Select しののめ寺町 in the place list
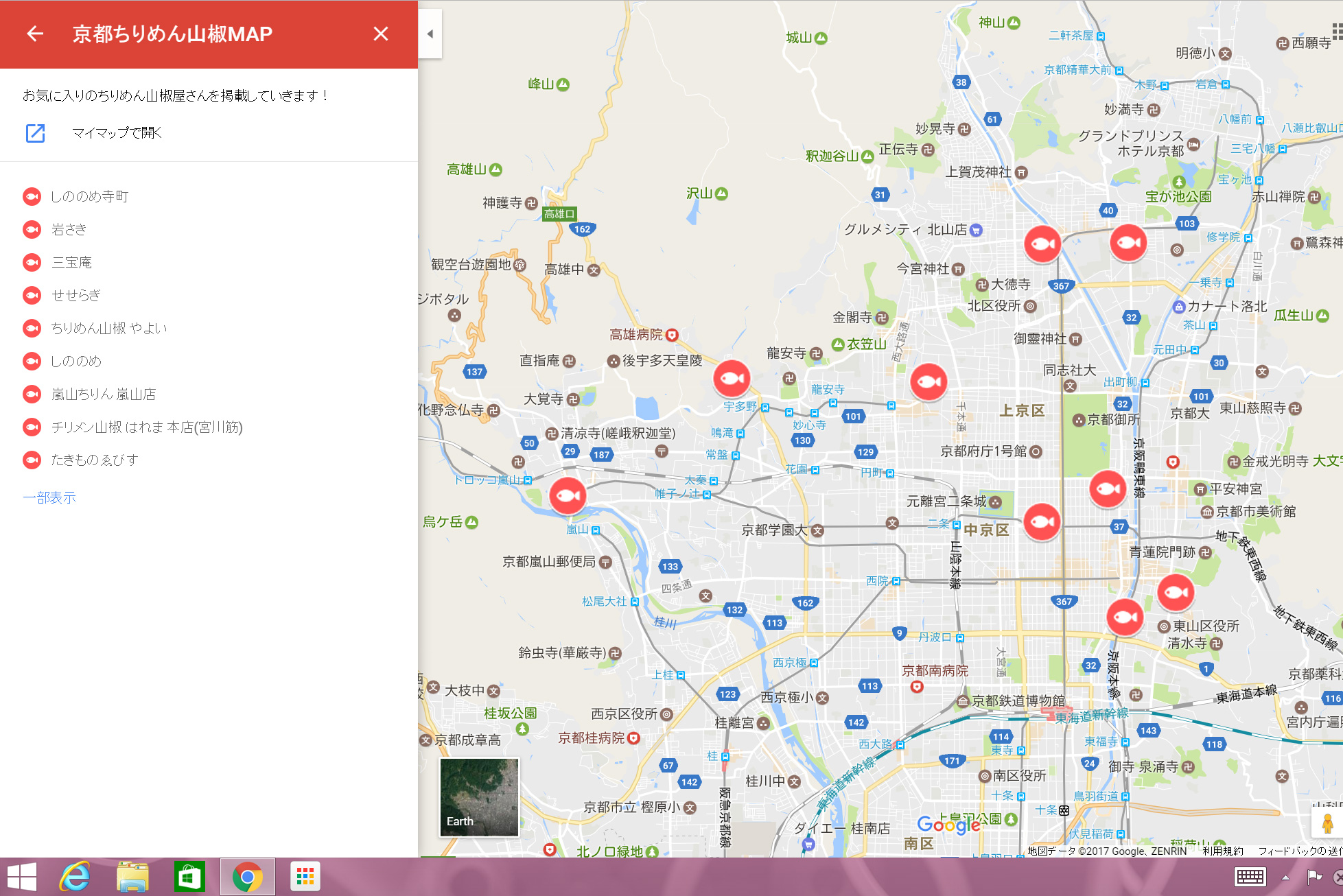 89,197
